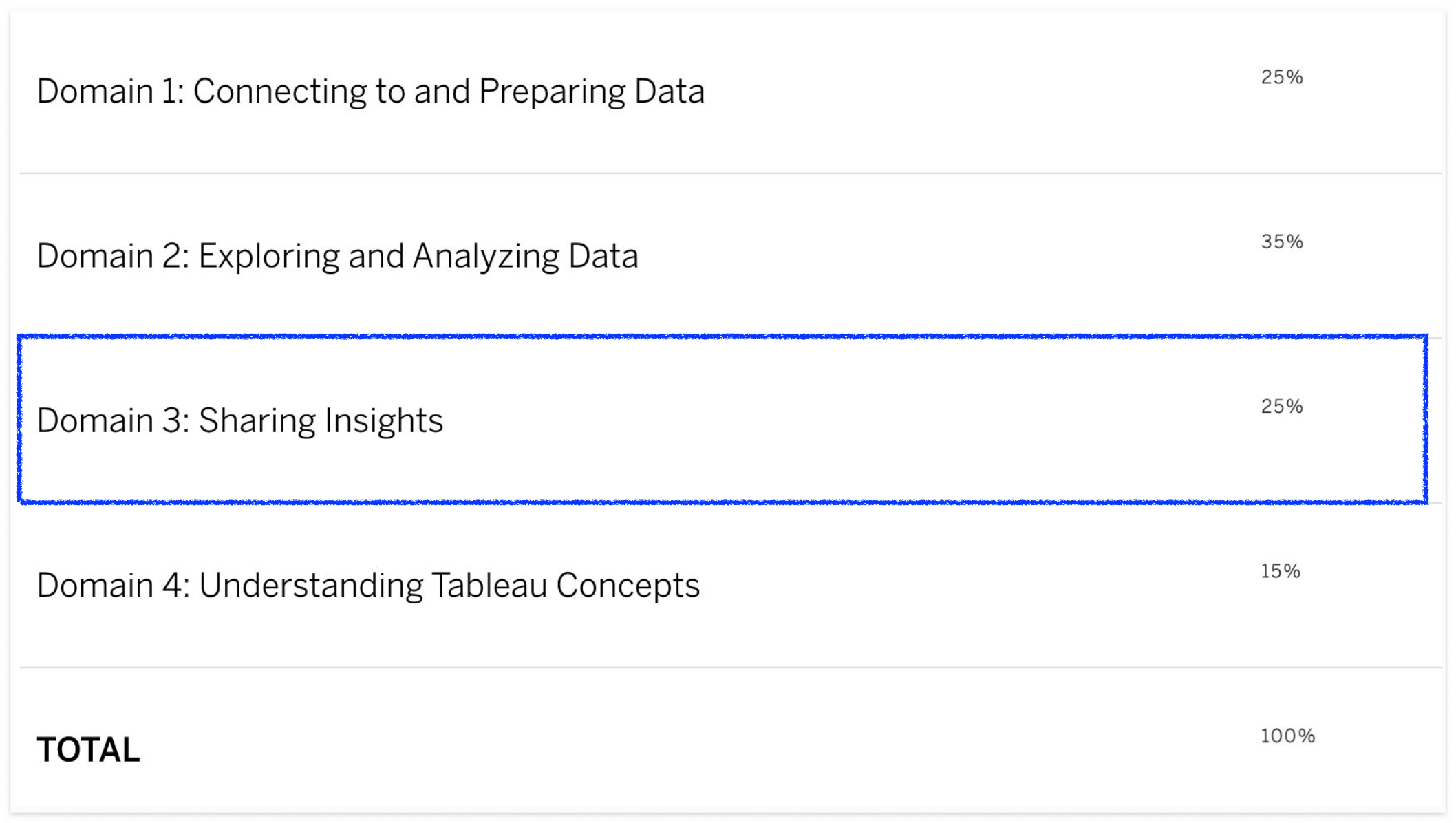
Task: Click the 'Domain 3:' prefix text
Action: click(x=113, y=420)
